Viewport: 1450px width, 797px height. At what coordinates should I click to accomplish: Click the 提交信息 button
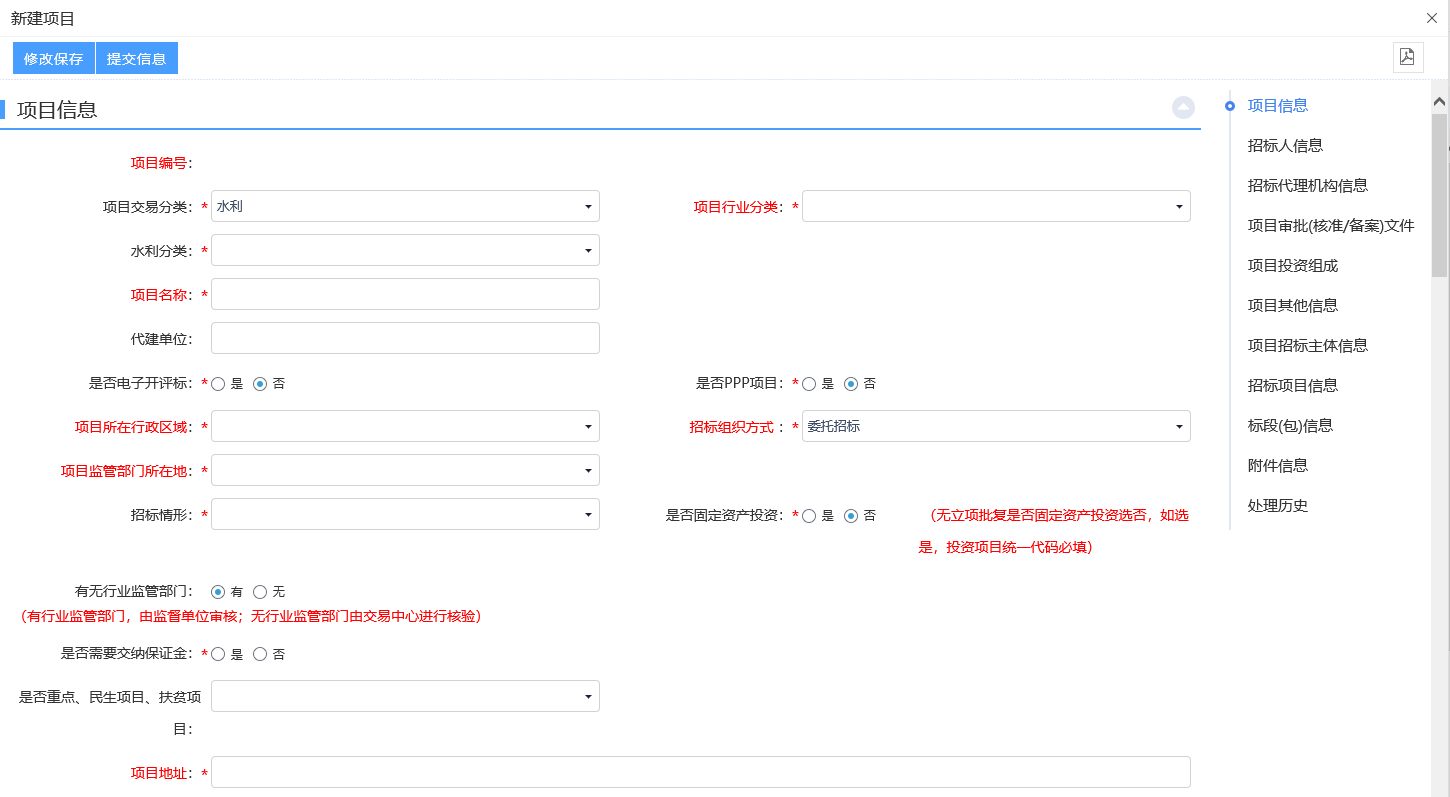click(137, 59)
